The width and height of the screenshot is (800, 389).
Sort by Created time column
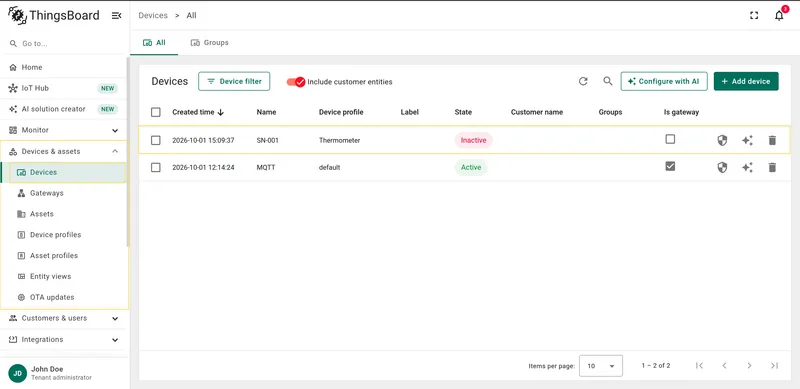[x=198, y=112]
